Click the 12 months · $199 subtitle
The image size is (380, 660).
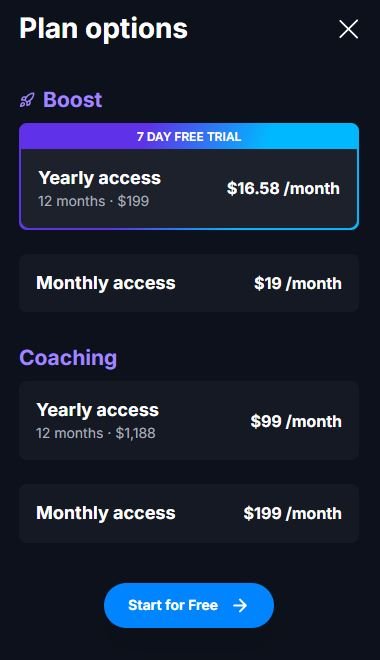93,201
